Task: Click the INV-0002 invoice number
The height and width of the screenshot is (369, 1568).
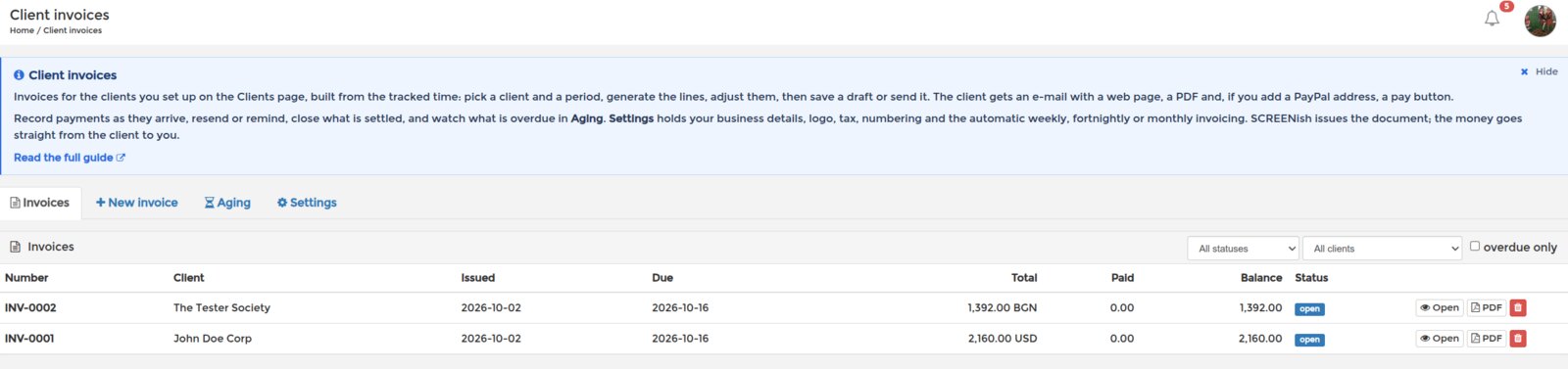Action: click(x=30, y=307)
